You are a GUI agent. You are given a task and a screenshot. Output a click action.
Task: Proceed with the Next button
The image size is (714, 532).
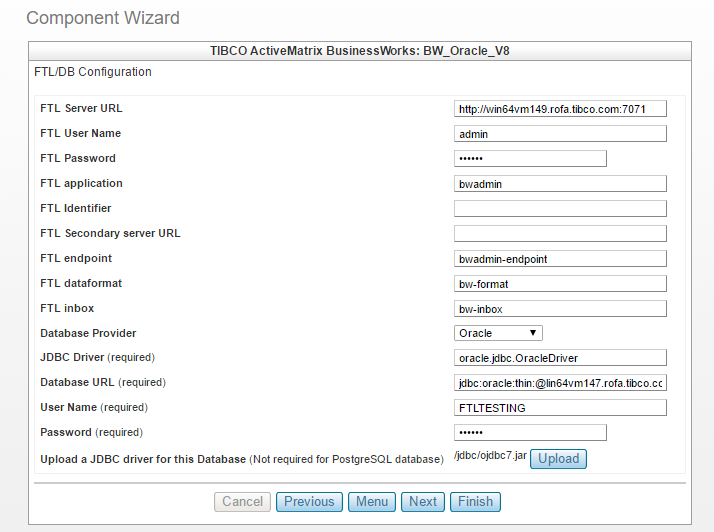[423, 501]
